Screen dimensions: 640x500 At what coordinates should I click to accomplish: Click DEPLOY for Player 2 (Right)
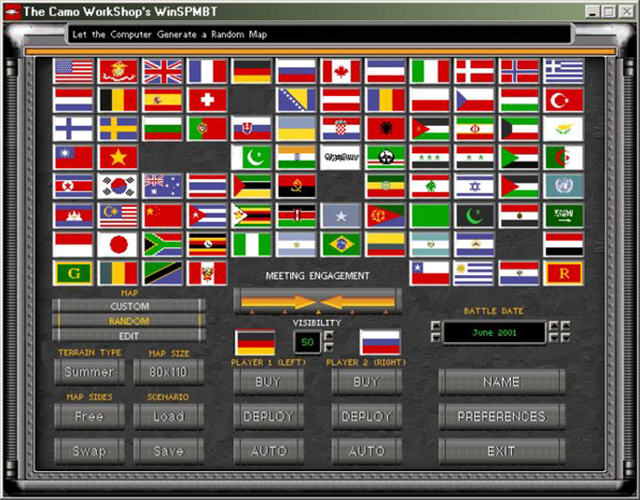click(x=367, y=416)
